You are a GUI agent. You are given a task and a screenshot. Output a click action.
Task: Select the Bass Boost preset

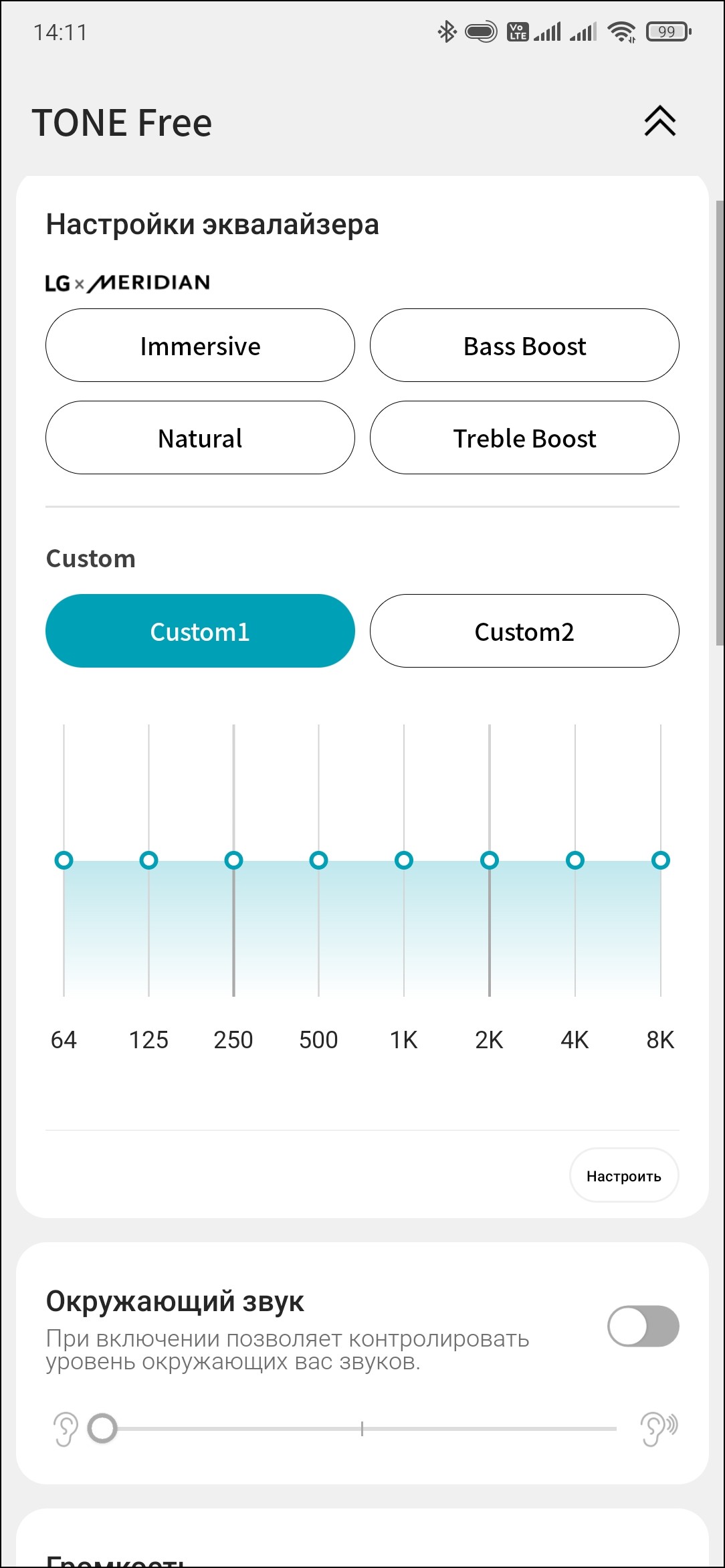coord(524,346)
